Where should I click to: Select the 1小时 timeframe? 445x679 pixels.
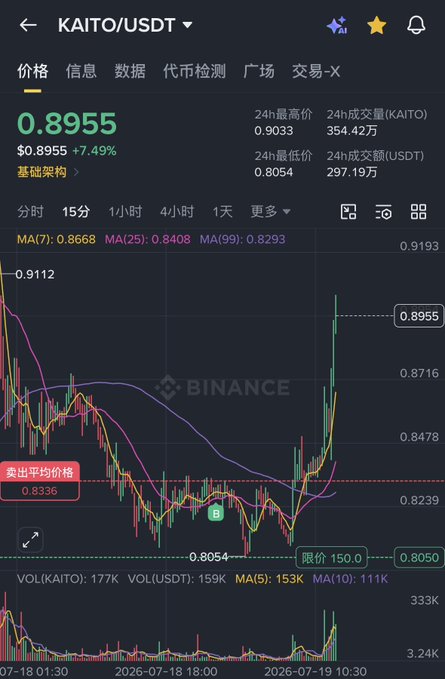tap(125, 211)
